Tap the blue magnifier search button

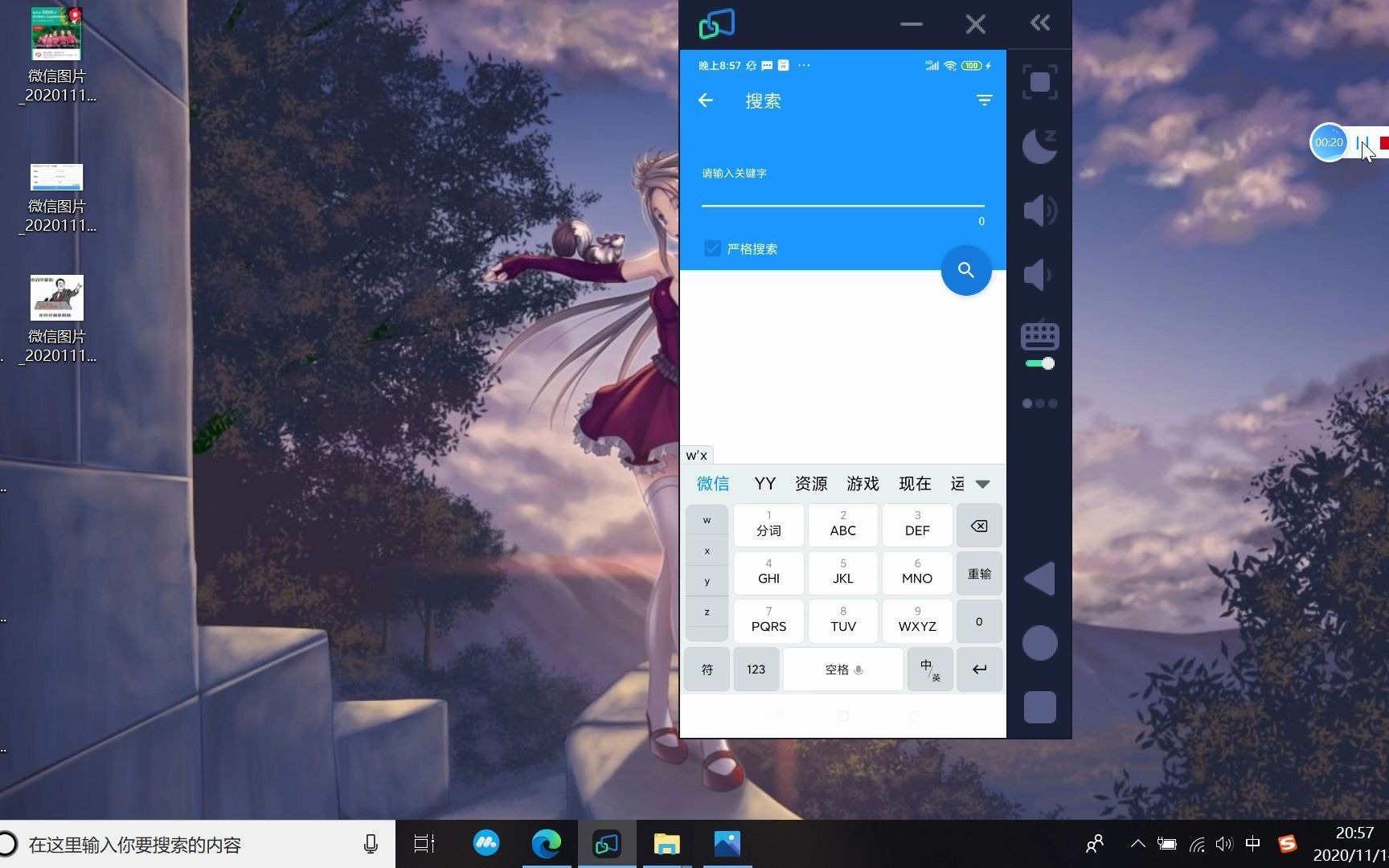[965, 270]
